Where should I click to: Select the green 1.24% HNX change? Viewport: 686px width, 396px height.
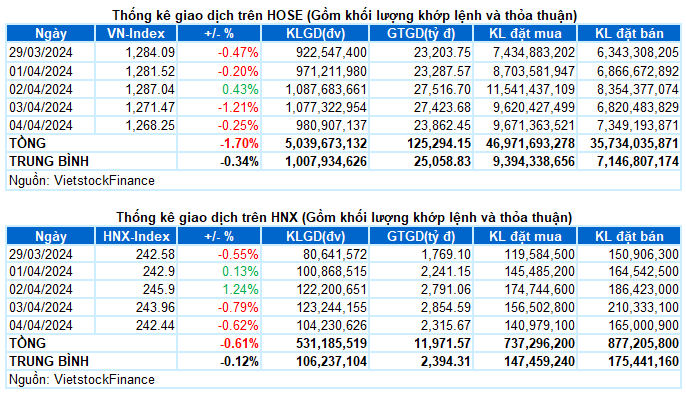240,289
